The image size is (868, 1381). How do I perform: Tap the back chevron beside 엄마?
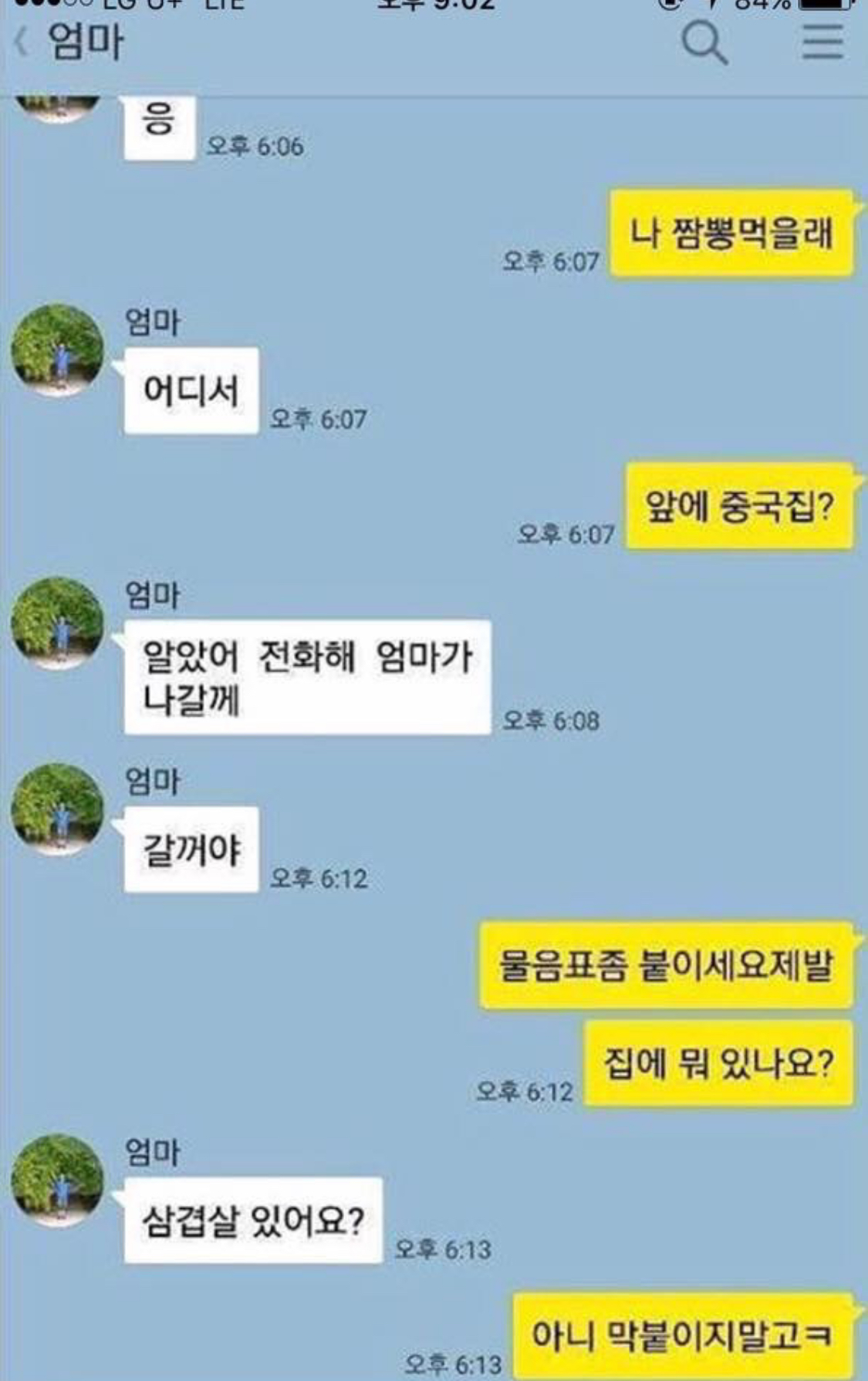click(x=22, y=42)
